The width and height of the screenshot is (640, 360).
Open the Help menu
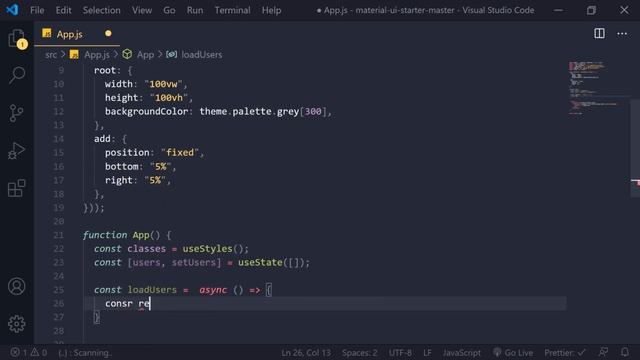click(271, 10)
